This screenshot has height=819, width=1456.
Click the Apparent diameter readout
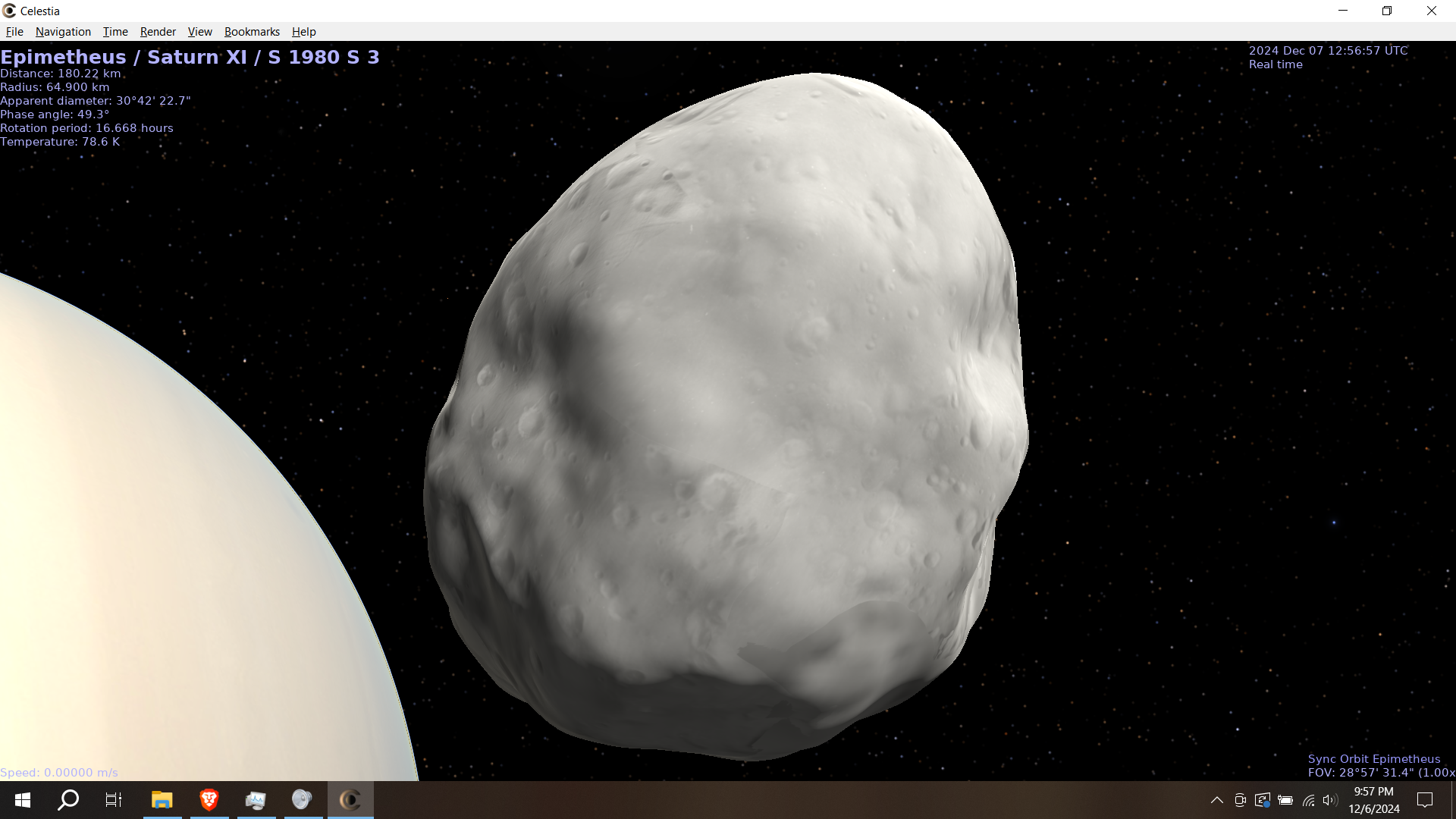(96, 101)
